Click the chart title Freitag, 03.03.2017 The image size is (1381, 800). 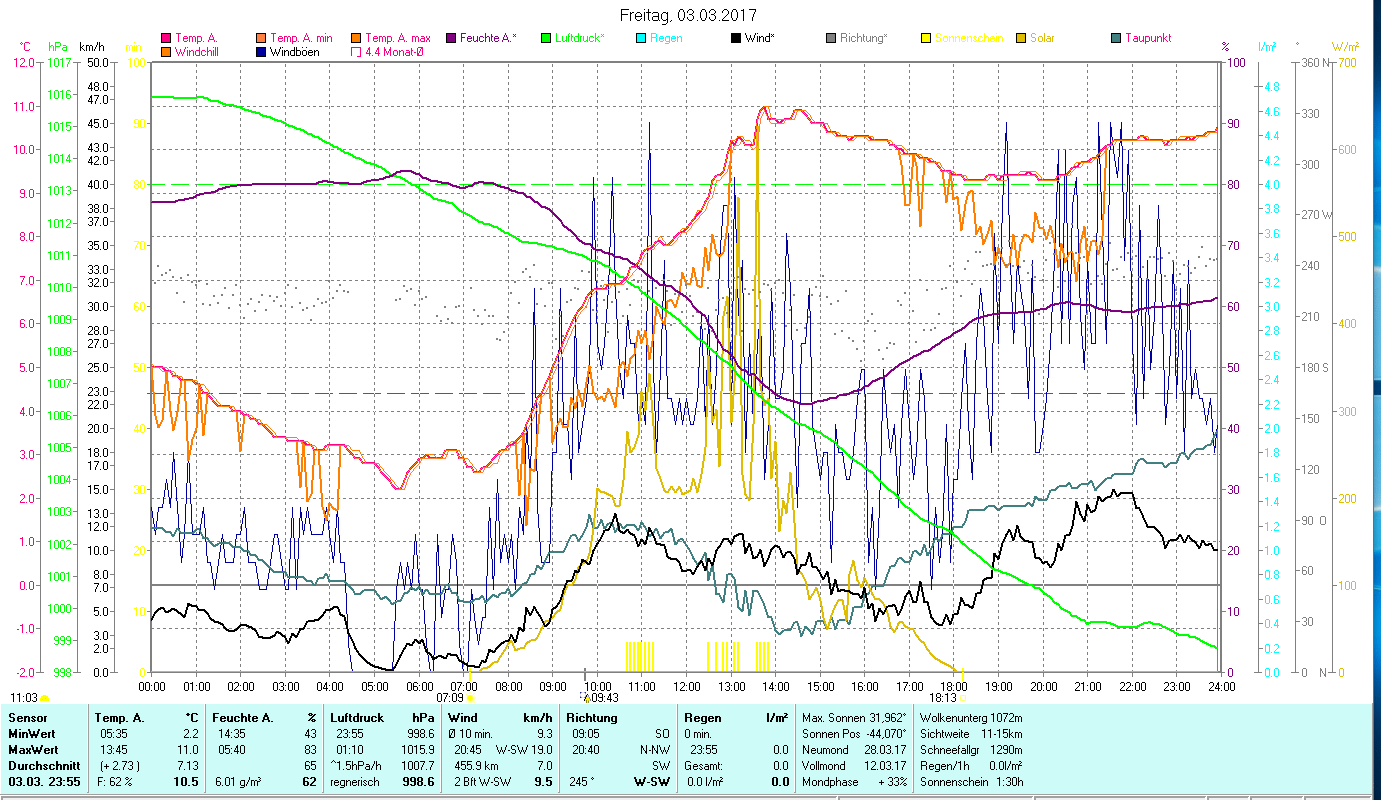(688, 16)
